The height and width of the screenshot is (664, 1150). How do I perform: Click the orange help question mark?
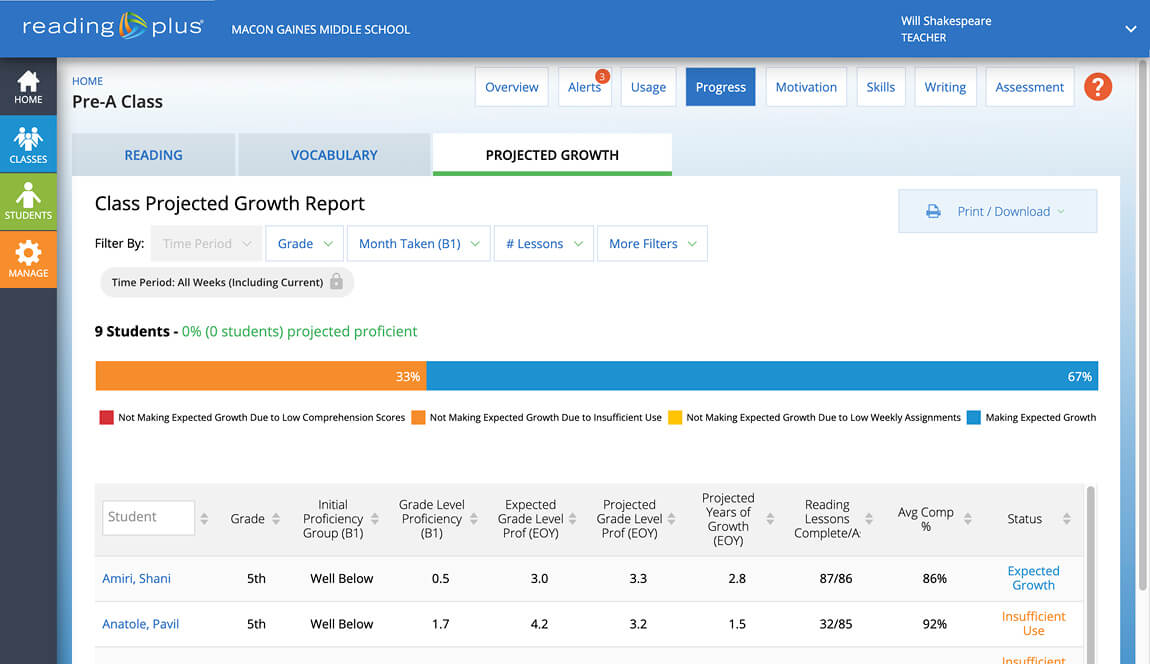pyautogui.click(x=1097, y=87)
